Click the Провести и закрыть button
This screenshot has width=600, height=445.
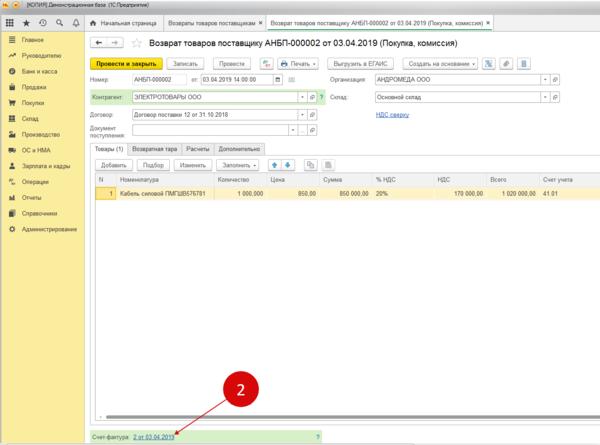click(x=126, y=64)
